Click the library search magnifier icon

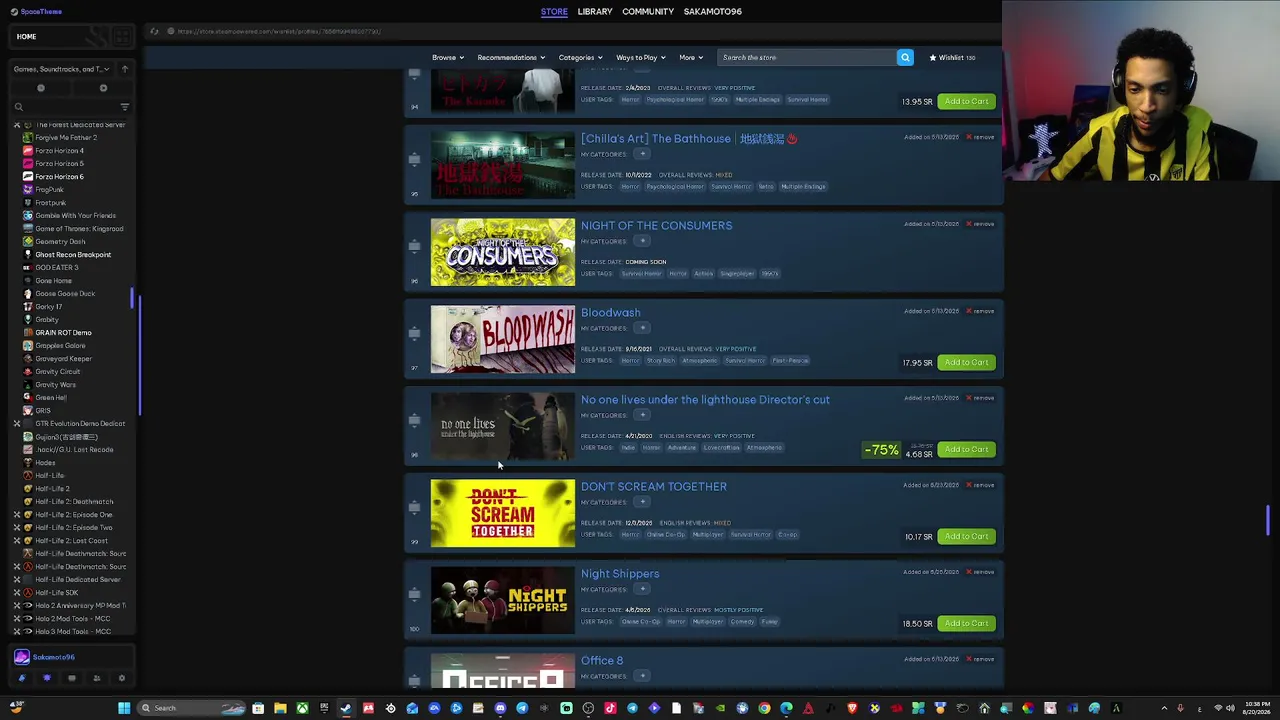click(18, 107)
